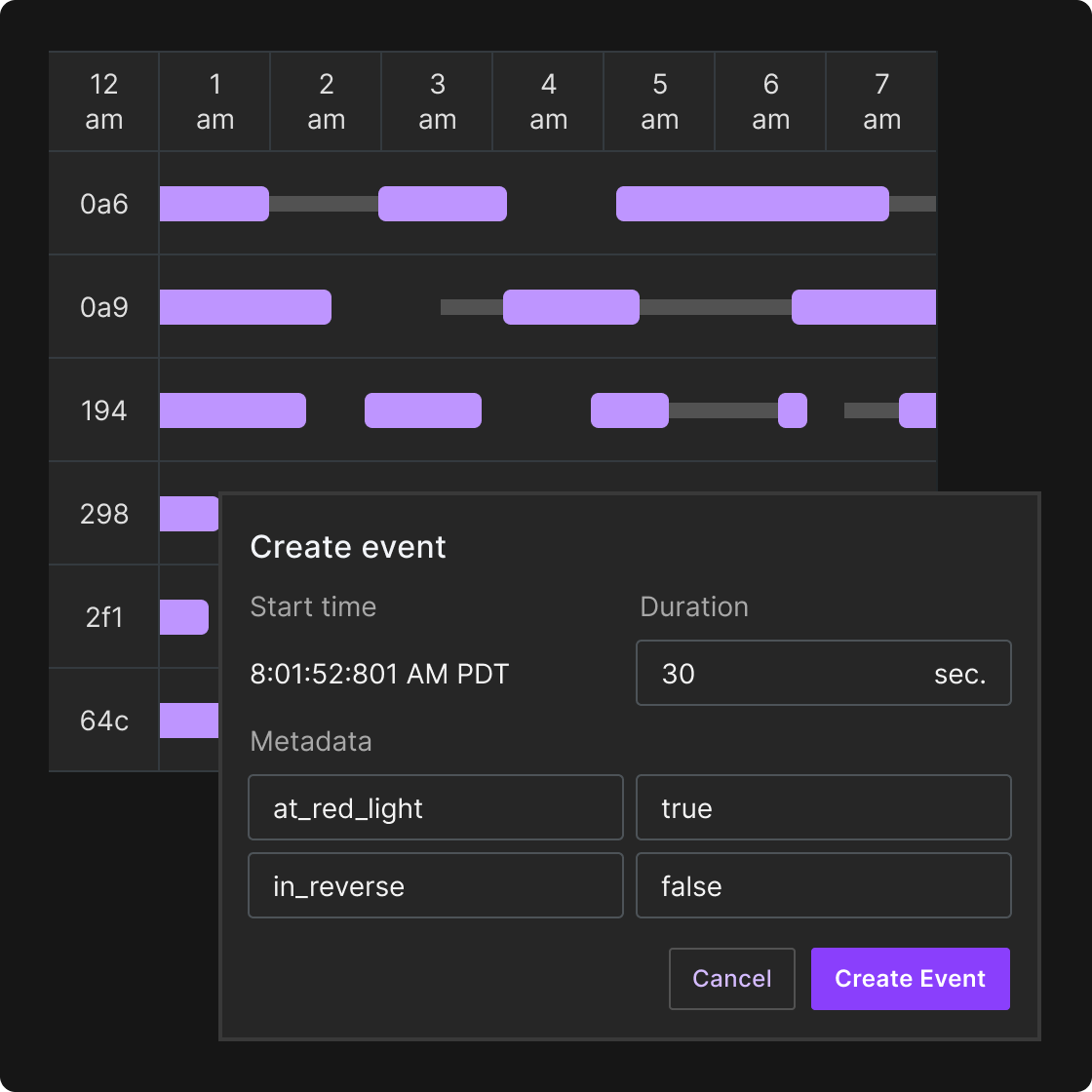Viewport: 1092px width, 1092px height.
Task: Select the 3 am column header
Action: click(437, 101)
